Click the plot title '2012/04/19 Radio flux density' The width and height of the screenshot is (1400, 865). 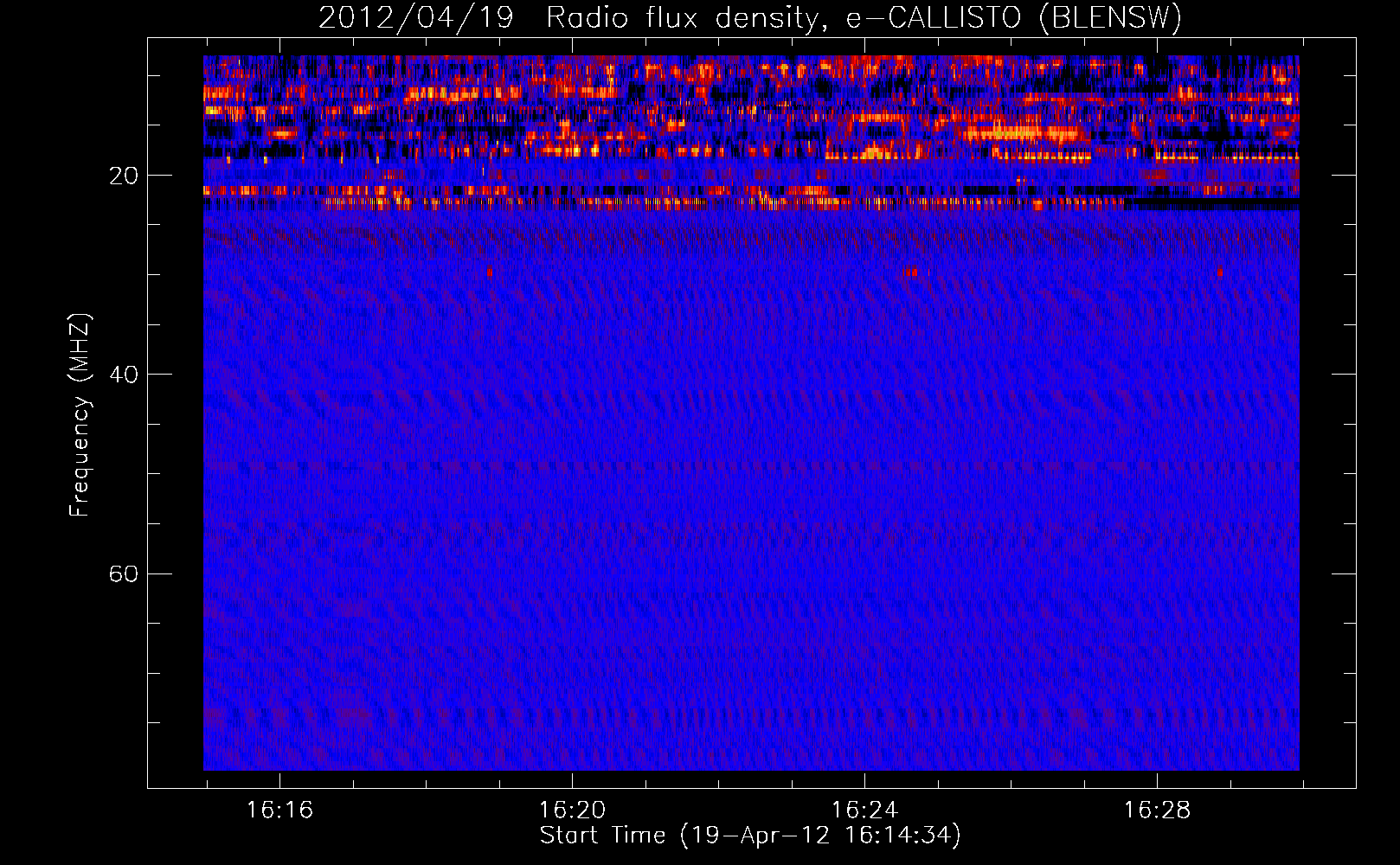[750, 18]
